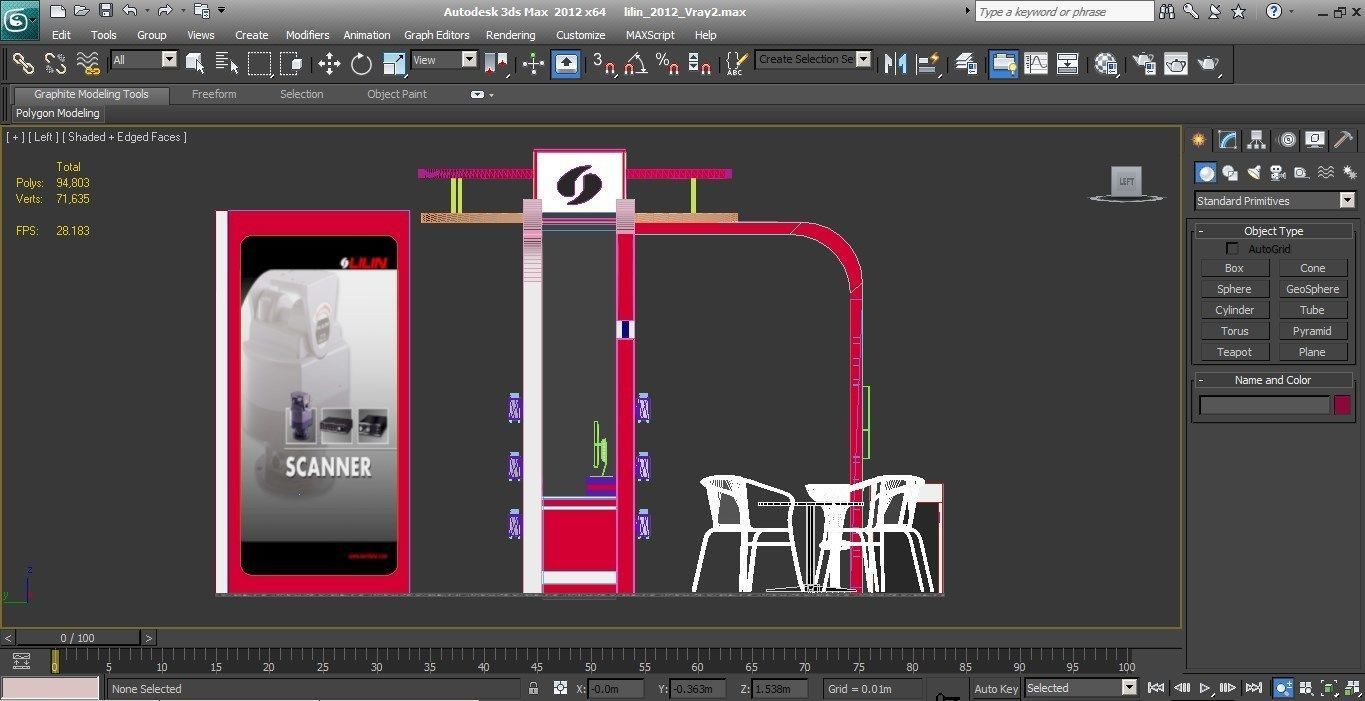The width and height of the screenshot is (1365, 701).
Task: Open the Material Editor
Action: [x=1106, y=63]
